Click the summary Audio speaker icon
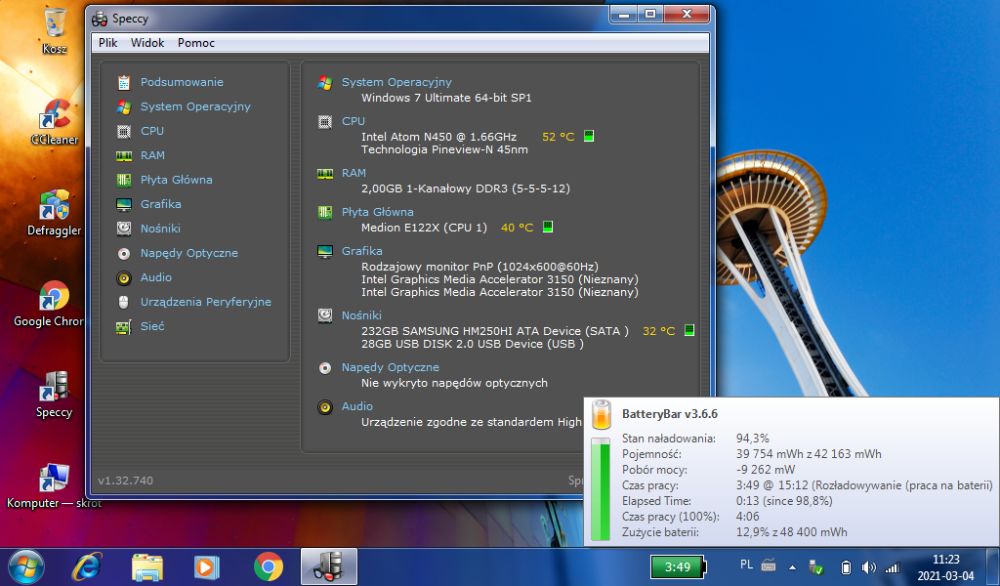 [325, 407]
